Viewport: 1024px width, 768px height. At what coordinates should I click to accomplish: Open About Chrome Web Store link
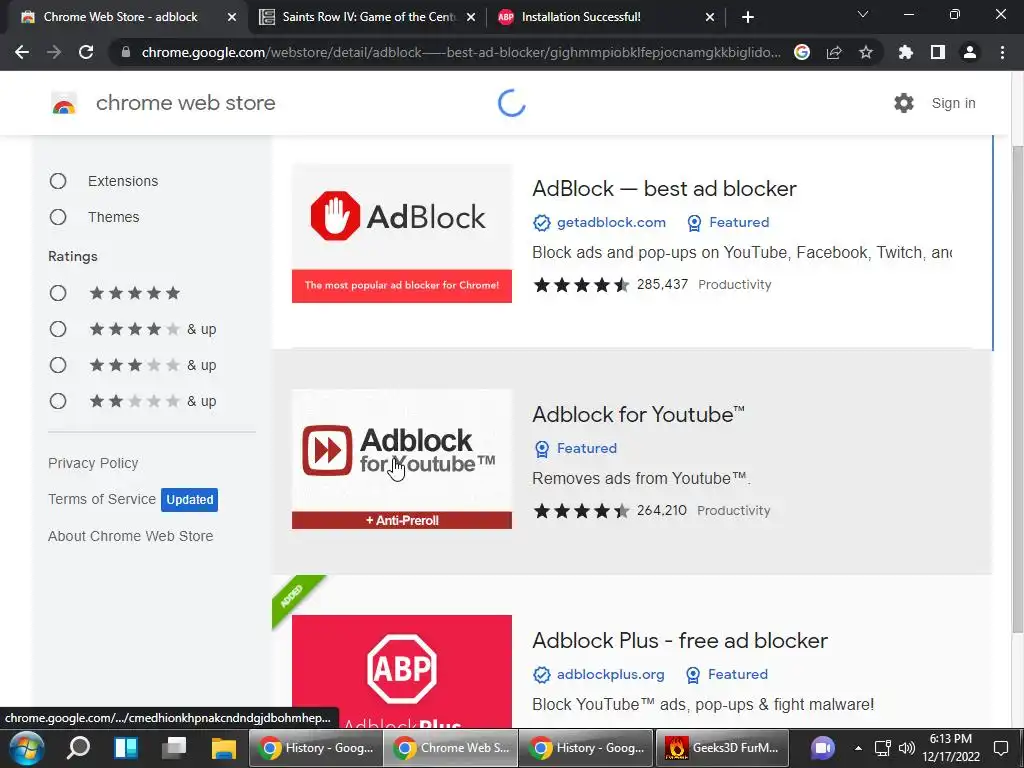(131, 536)
